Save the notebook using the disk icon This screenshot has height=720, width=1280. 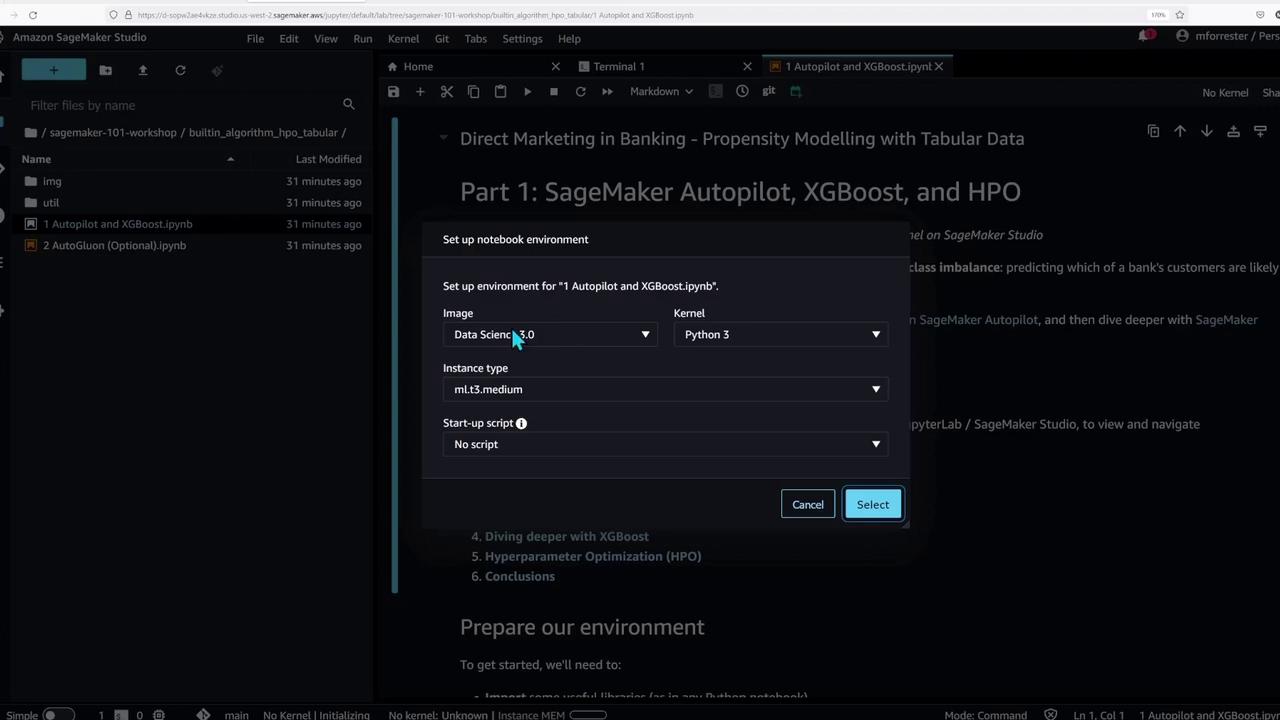coord(393,92)
